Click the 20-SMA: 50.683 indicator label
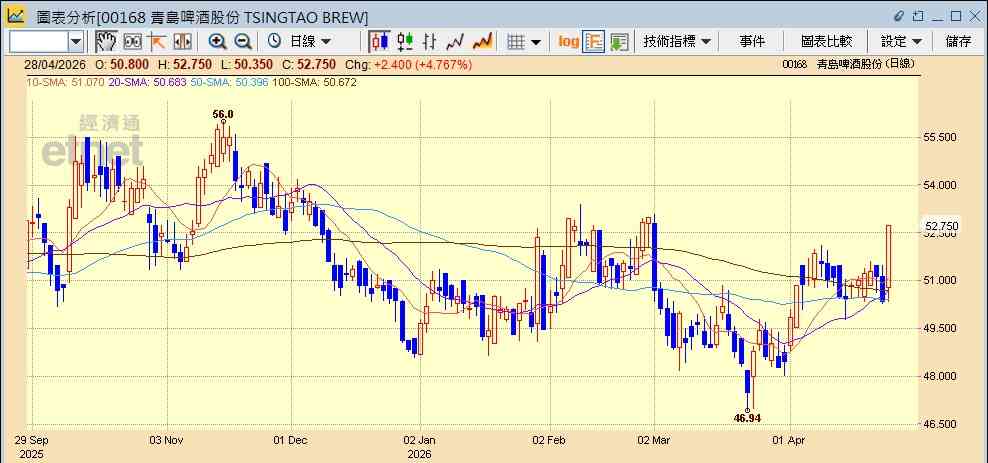This screenshot has height=463, width=988. [x=148, y=82]
